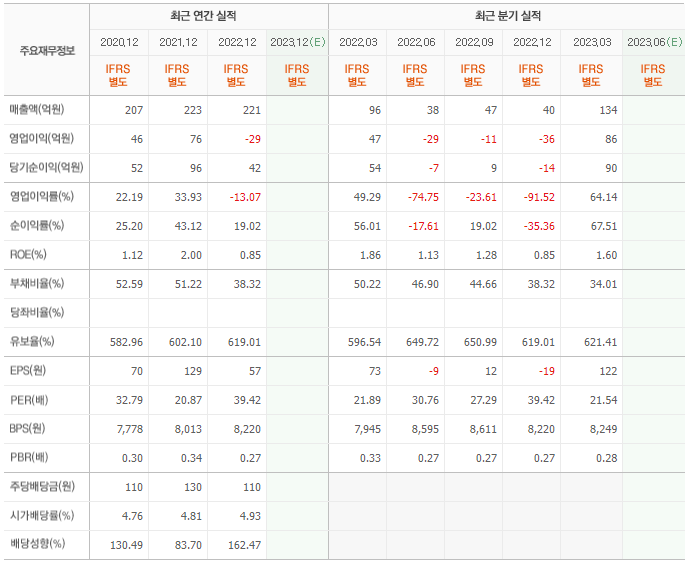689x563 pixels.
Task: Click the -36 operating profit value
Action: [547, 139]
